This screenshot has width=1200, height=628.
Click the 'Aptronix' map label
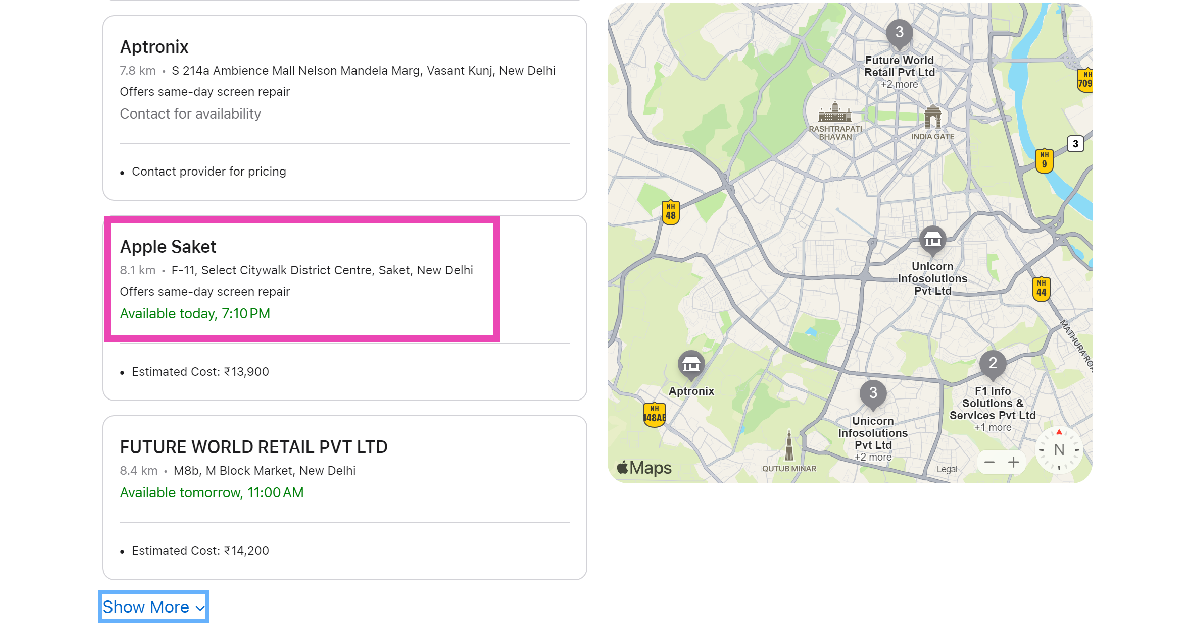[x=691, y=391]
